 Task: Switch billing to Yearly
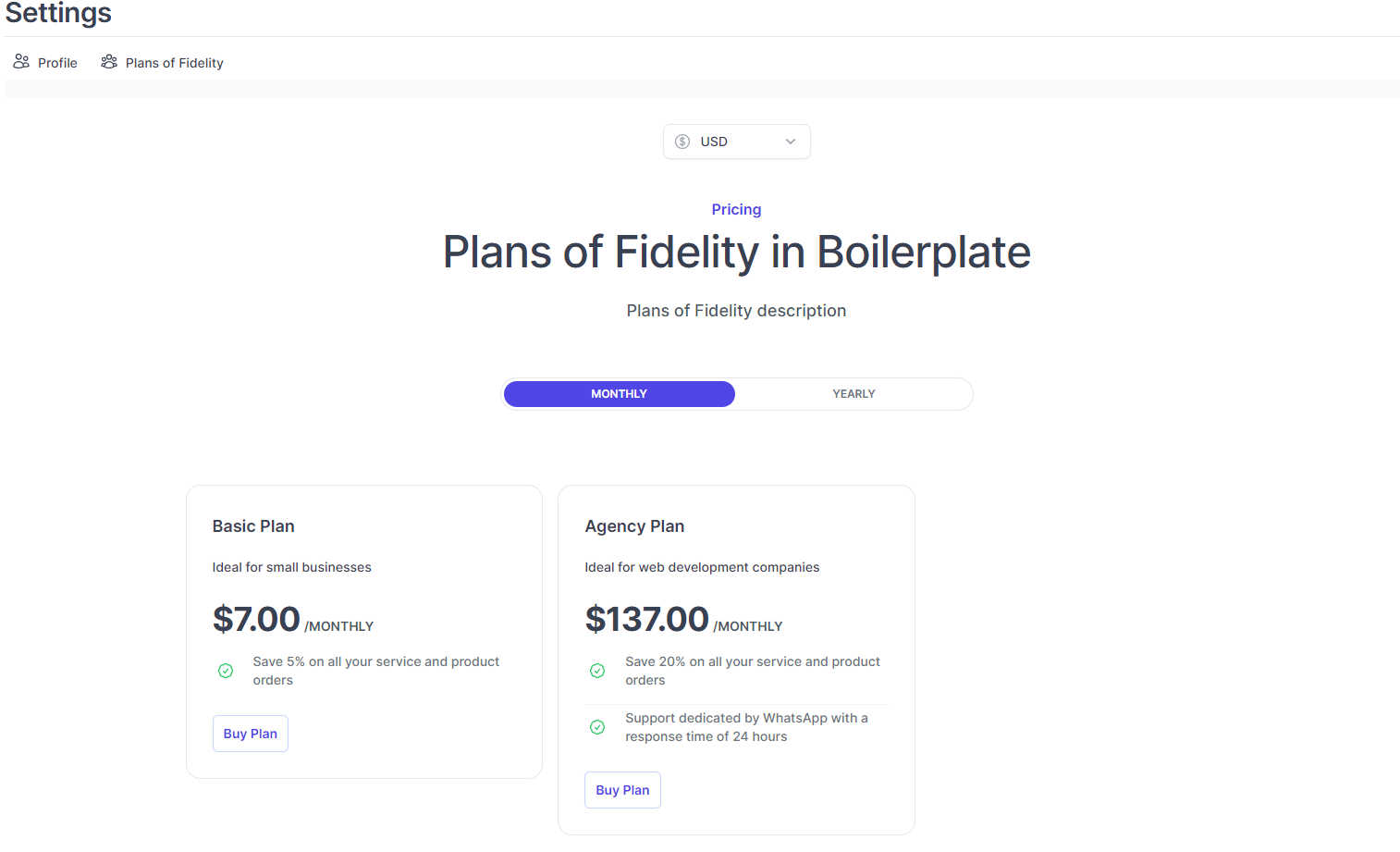tap(854, 394)
